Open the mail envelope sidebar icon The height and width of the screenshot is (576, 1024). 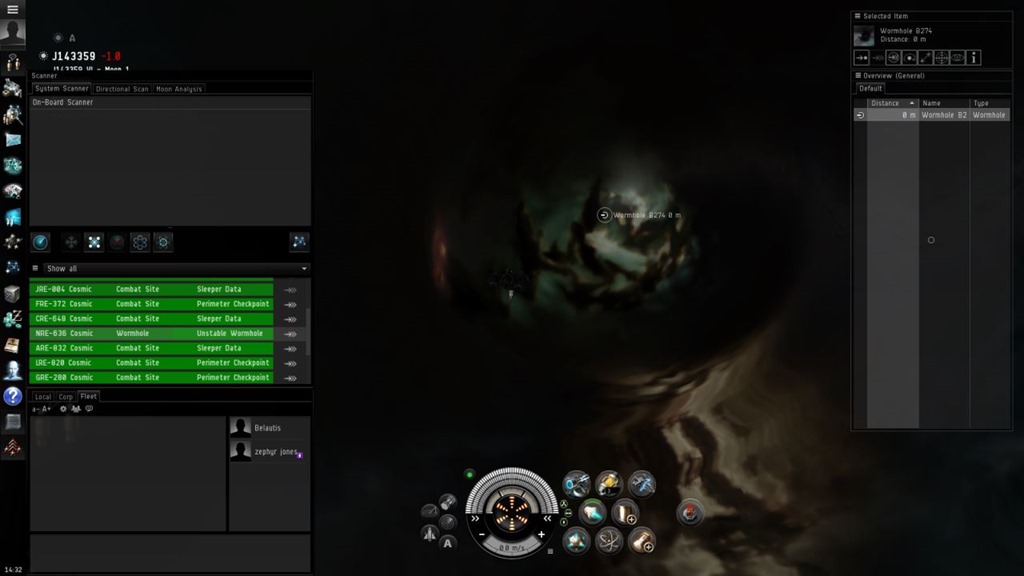point(12,140)
